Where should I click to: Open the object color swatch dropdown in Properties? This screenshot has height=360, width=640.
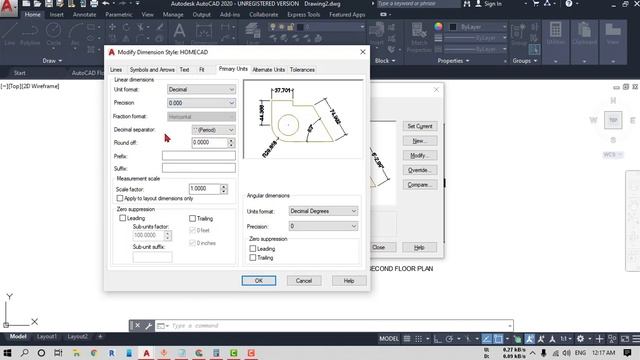pos(478,27)
